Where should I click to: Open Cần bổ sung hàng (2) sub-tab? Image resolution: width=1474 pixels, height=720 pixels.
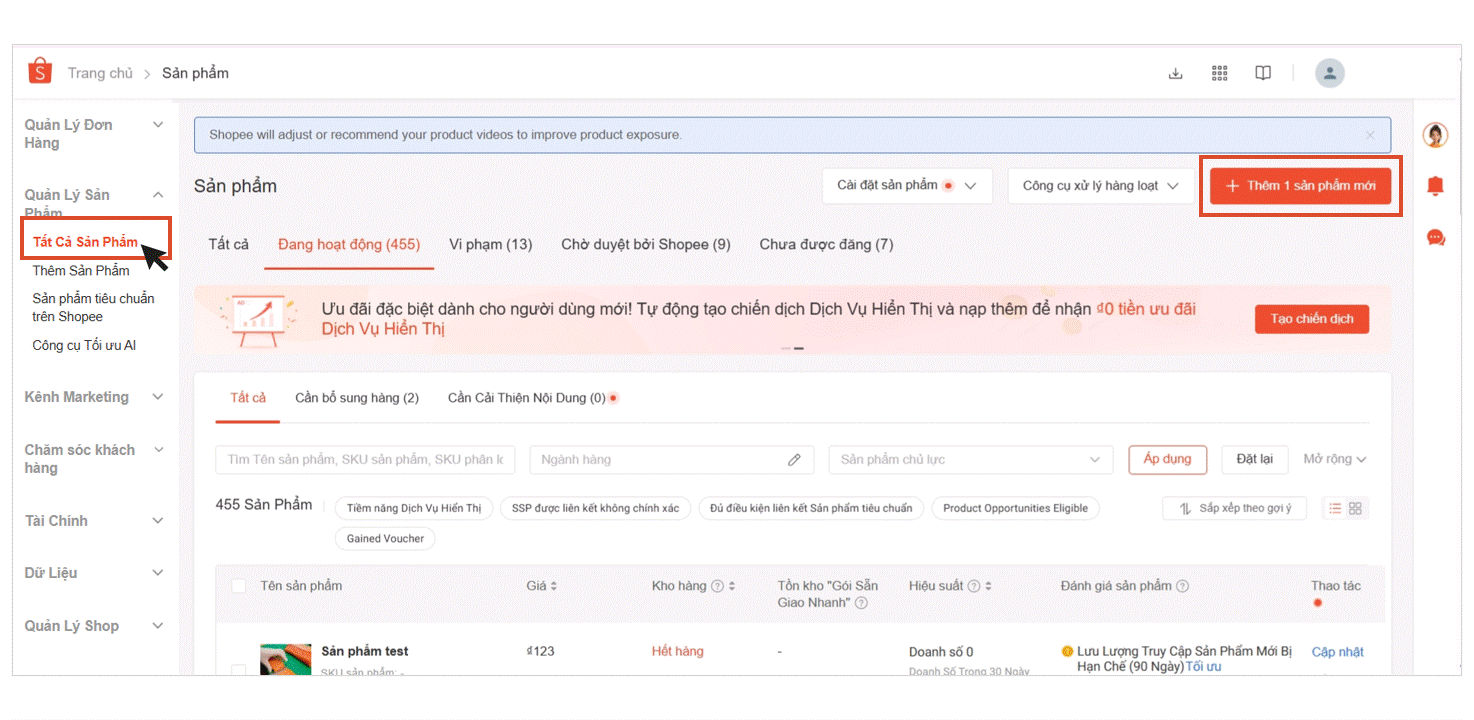pos(357,398)
